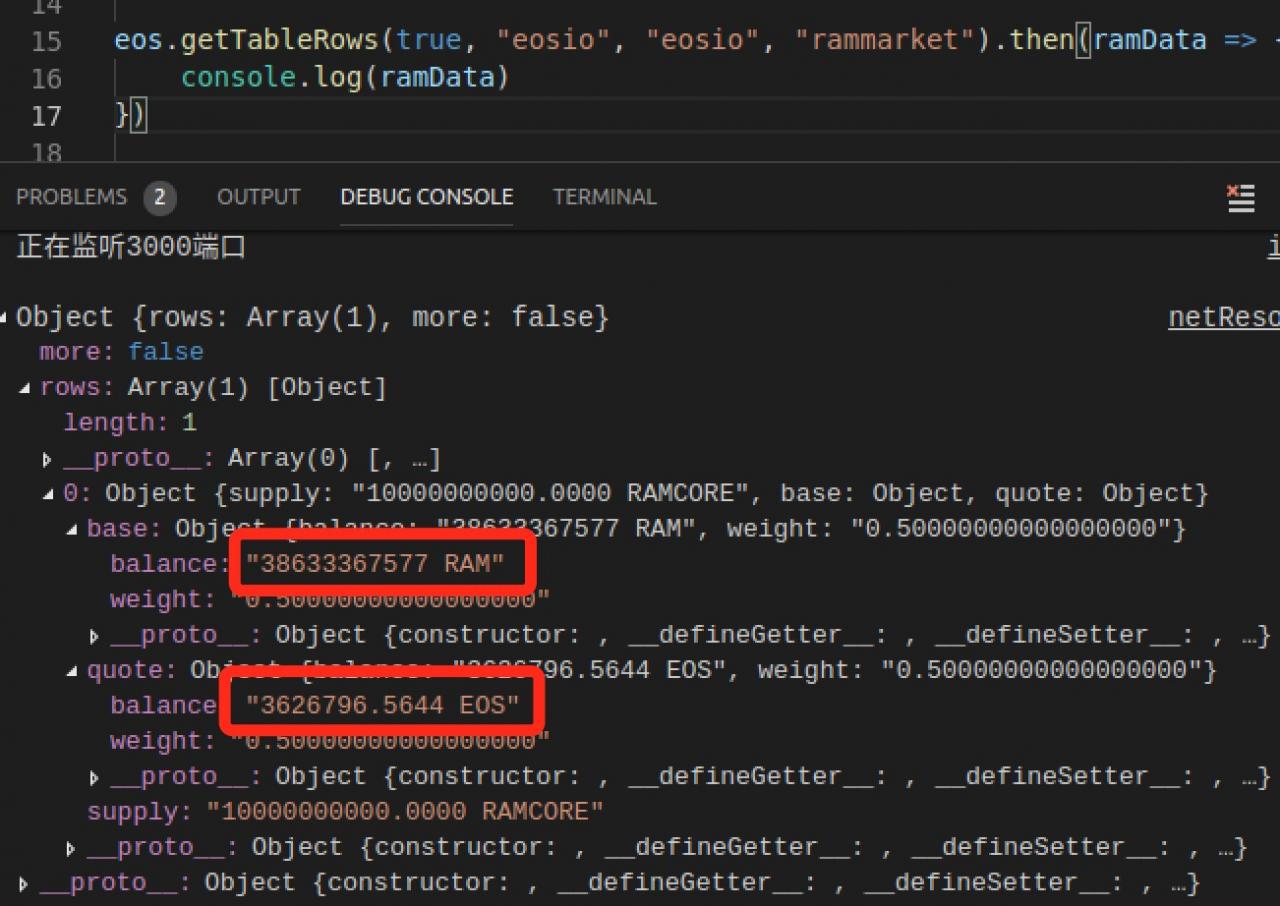This screenshot has width=1280, height=906.
Task: Expand the __proto__: Array(0) node
Action: click(47, 460)
